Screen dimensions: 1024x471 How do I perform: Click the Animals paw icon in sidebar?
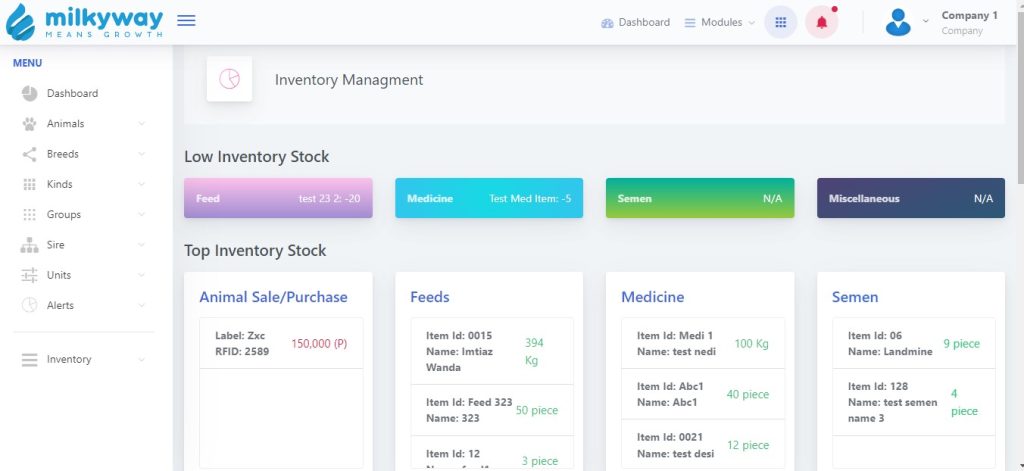click(29, 124)
